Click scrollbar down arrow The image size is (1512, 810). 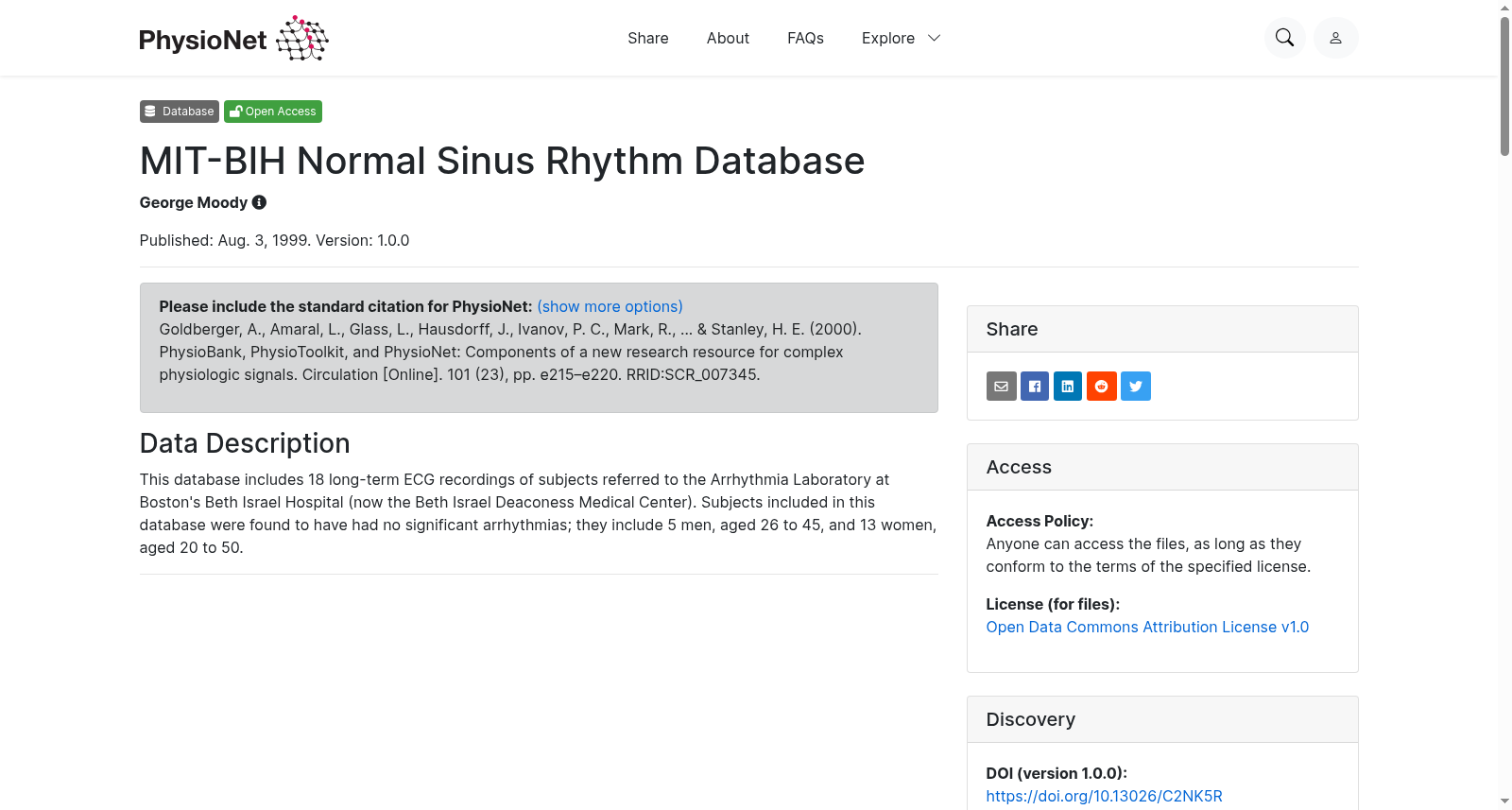[x=1504, y=801]
